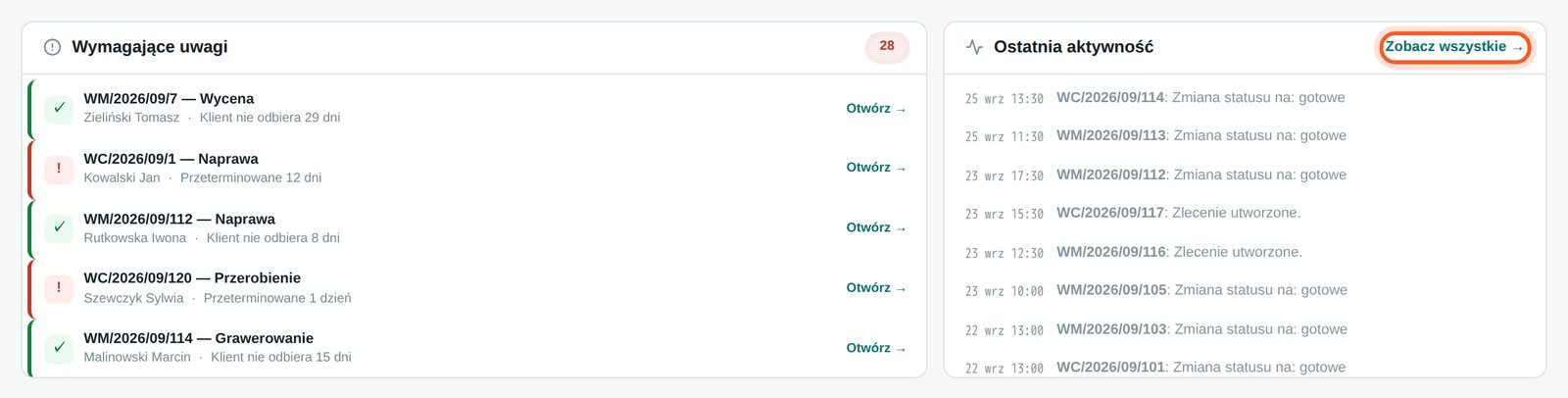Click the Wymagające uwagi panel heading
1568x398 pixels.
150,47
